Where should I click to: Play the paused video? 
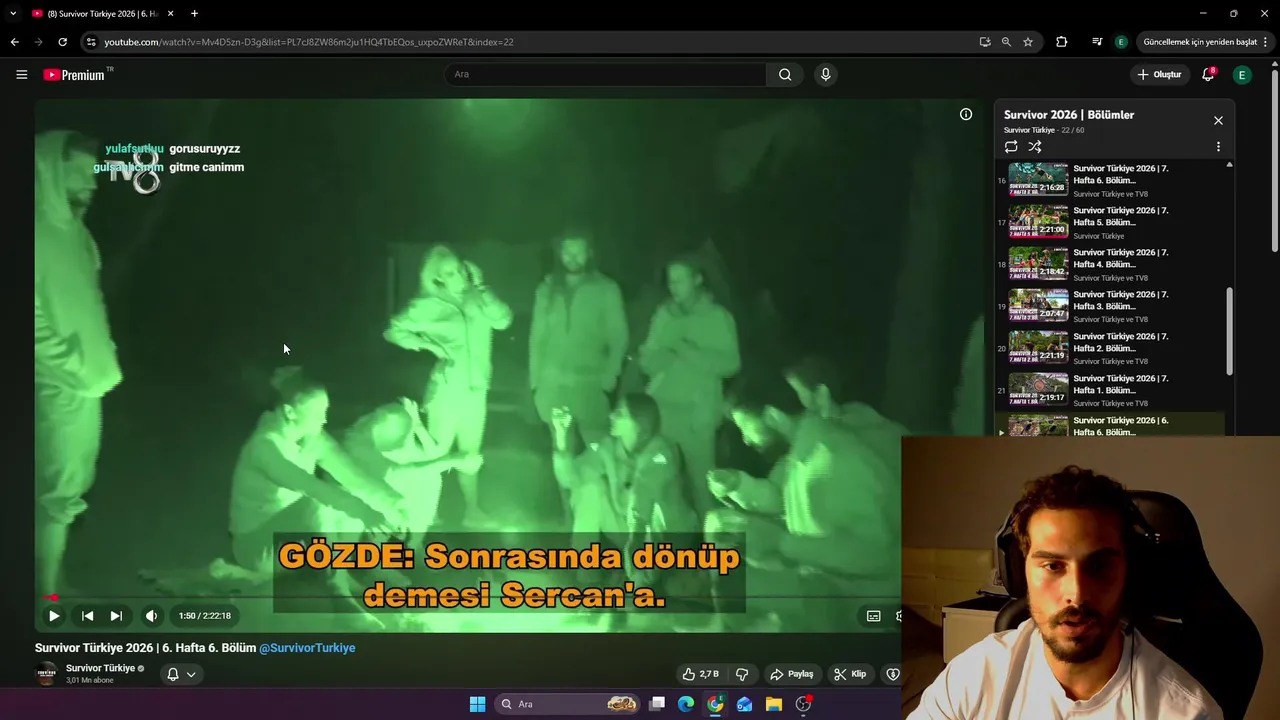click(54, 616)
